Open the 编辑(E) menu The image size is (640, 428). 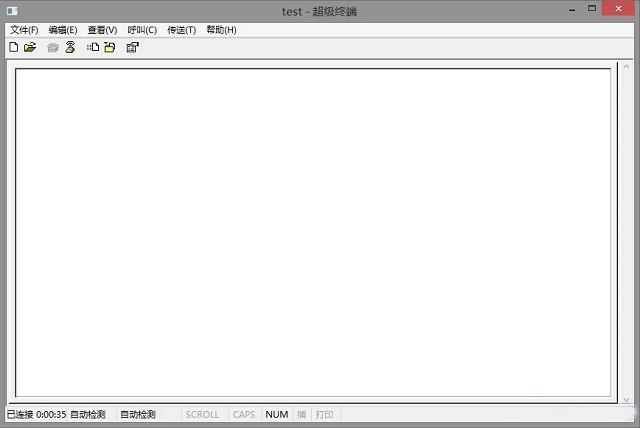coord(63,30)
